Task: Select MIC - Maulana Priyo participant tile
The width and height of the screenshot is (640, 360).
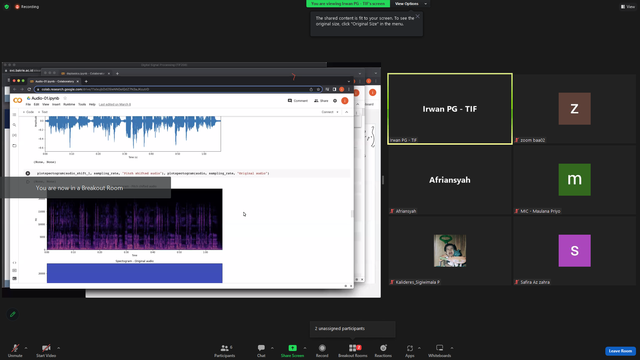Action: 575,180
